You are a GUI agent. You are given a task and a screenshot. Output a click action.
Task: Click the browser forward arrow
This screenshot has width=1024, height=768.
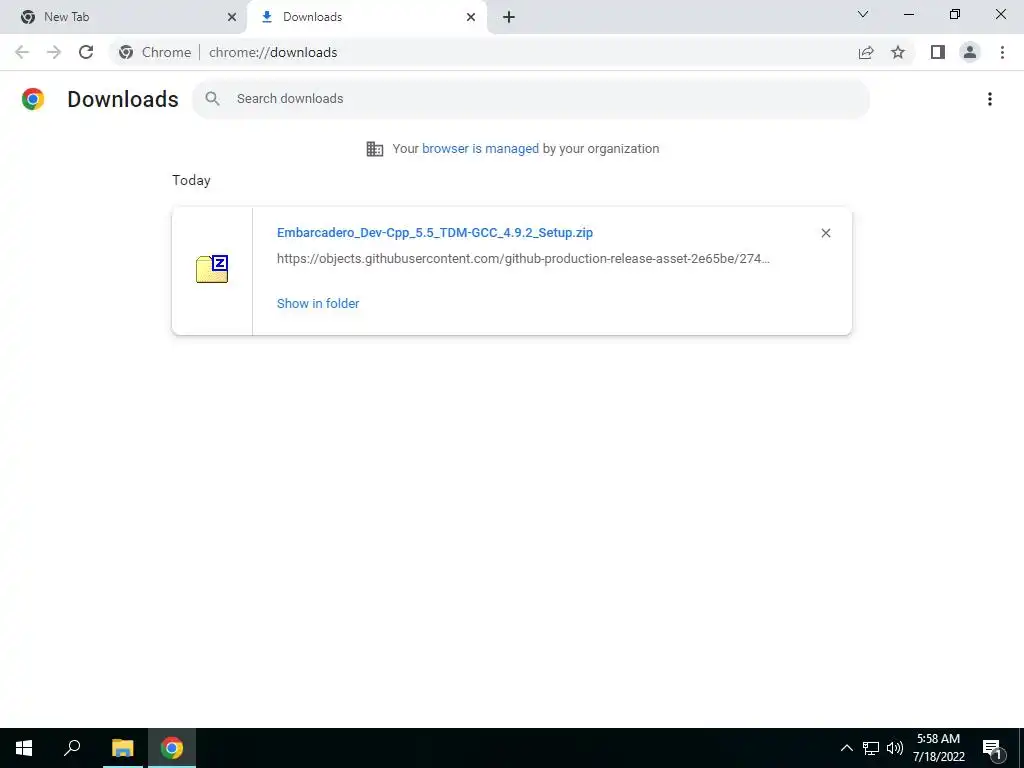click(54, 52)
